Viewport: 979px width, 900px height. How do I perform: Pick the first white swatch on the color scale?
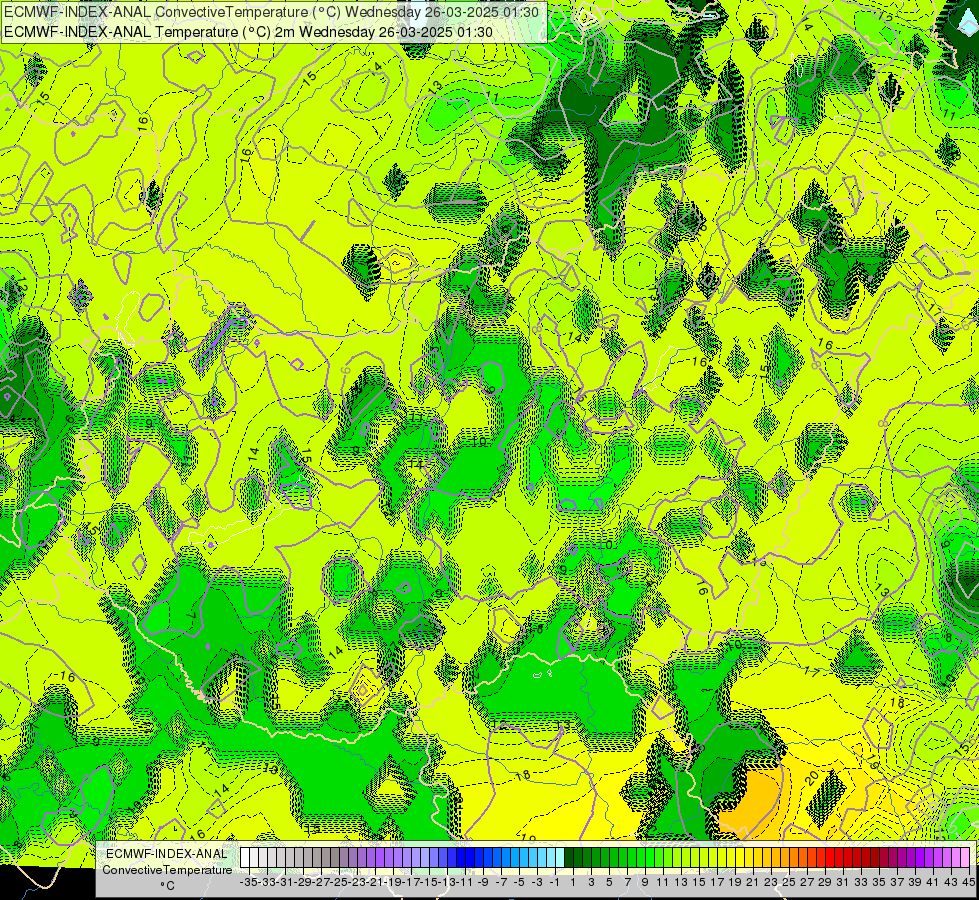[245, 857]
